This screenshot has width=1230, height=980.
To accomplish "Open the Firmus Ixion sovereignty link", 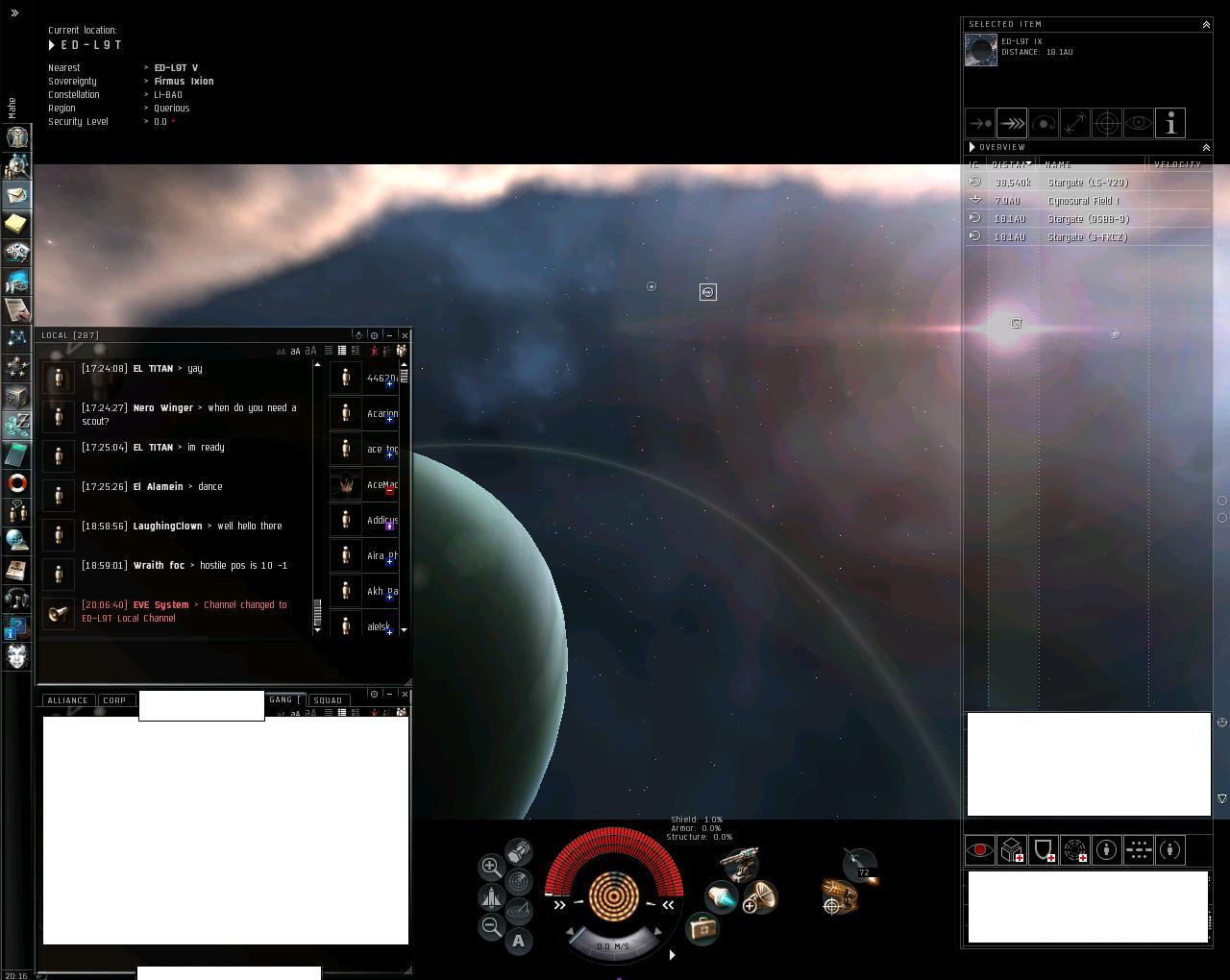I will click(x=184, y=82).
